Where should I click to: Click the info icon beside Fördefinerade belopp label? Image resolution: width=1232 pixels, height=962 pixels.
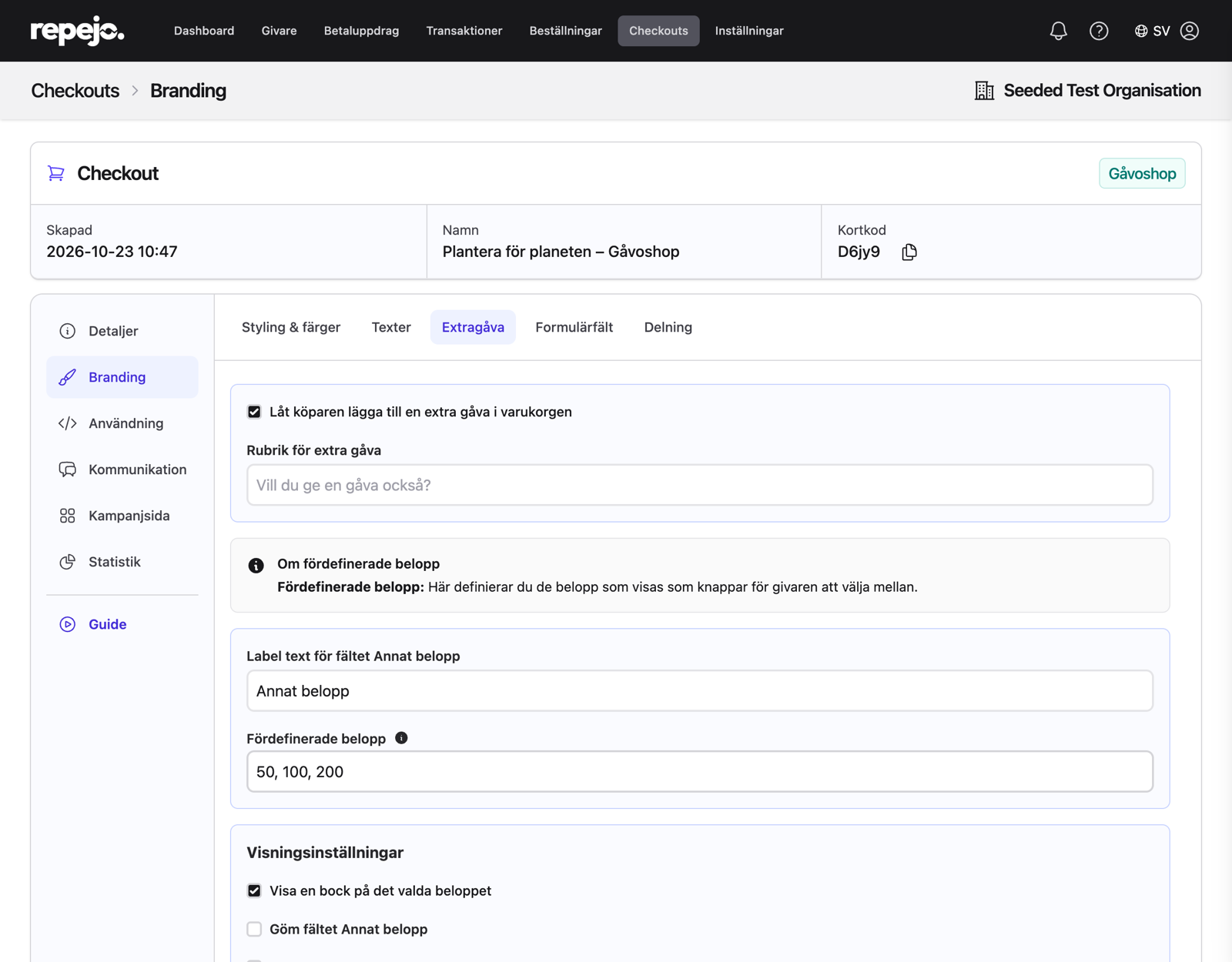pyautogui.click(x=401, y=738)
